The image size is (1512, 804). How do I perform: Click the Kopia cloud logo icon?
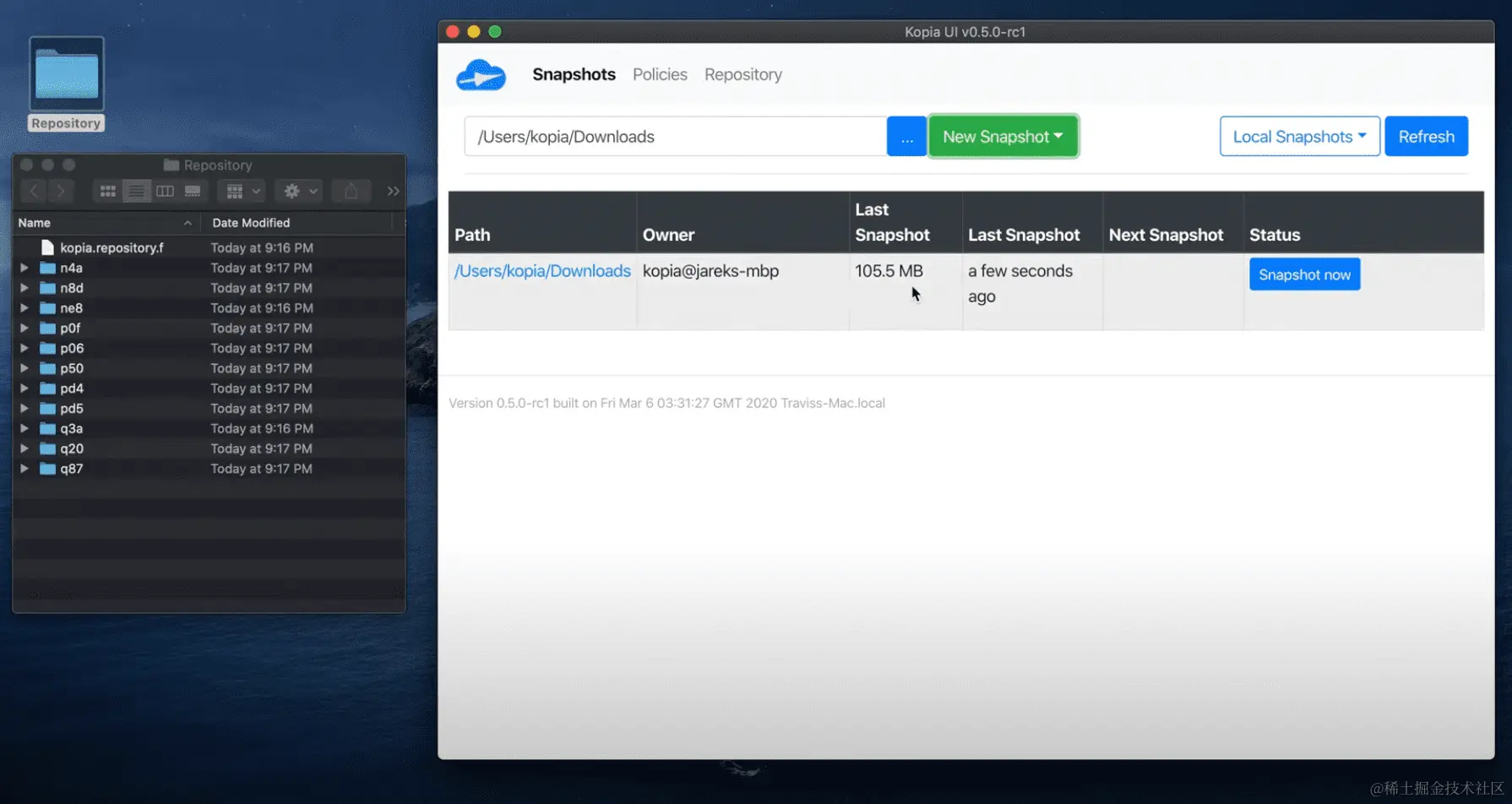point(481,75)
